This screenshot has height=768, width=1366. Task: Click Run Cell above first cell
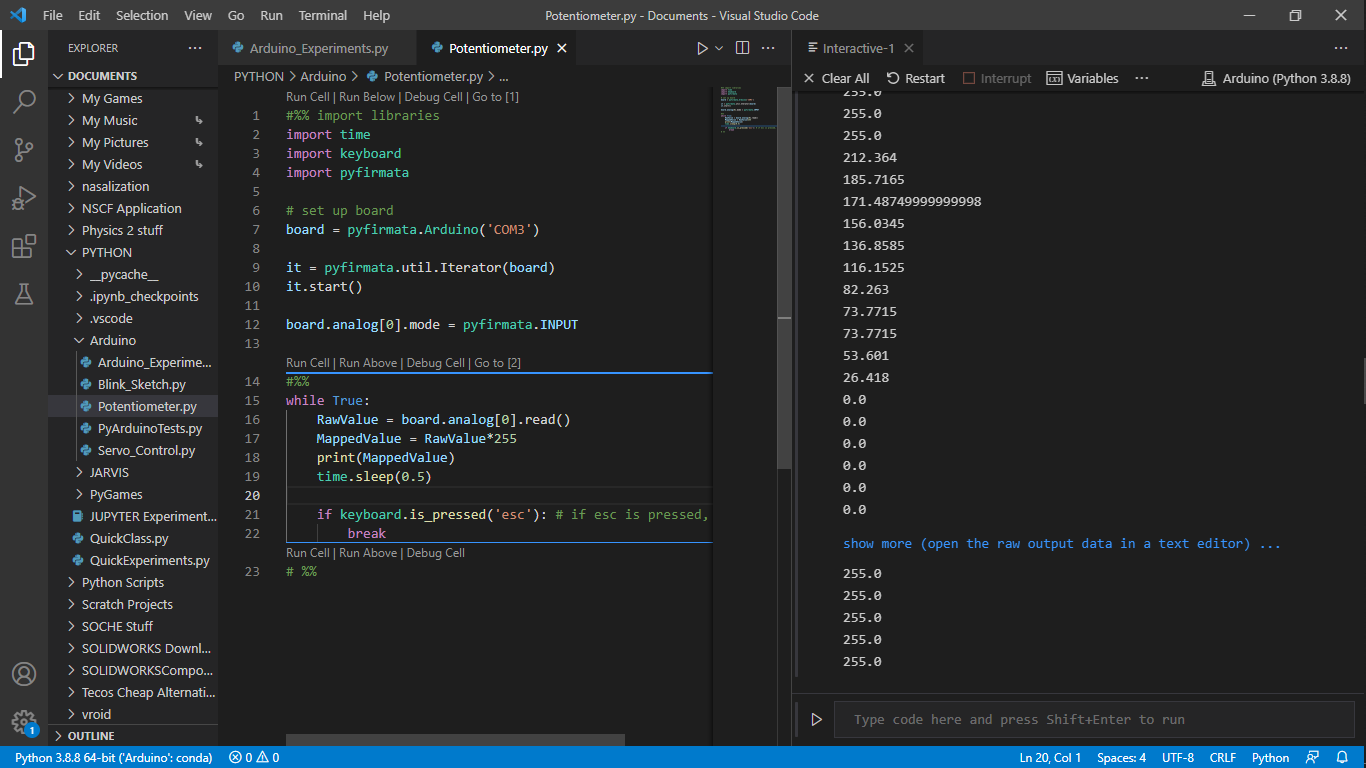click(x=308, y=97)
